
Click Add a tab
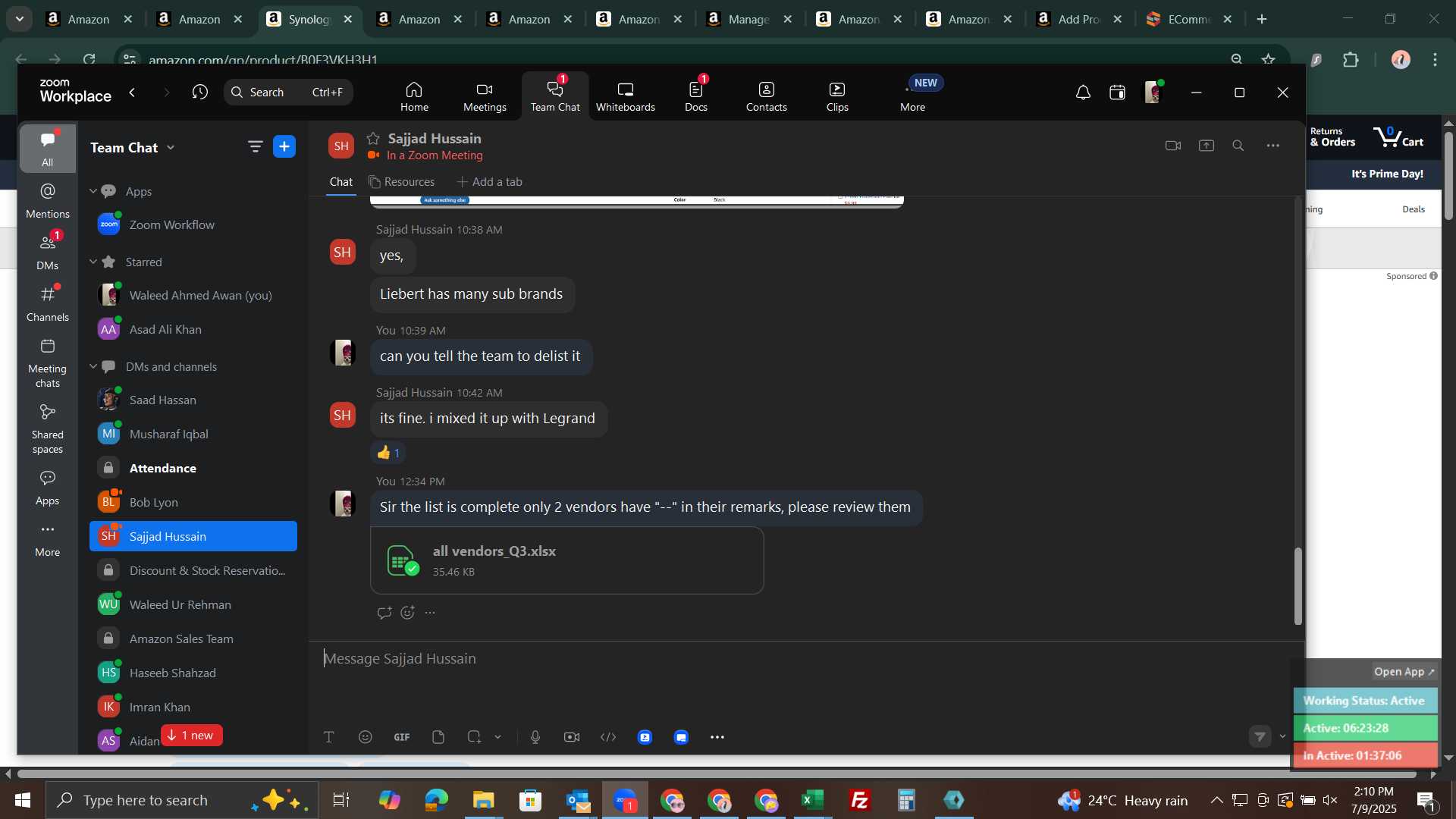tap(489, 182)
